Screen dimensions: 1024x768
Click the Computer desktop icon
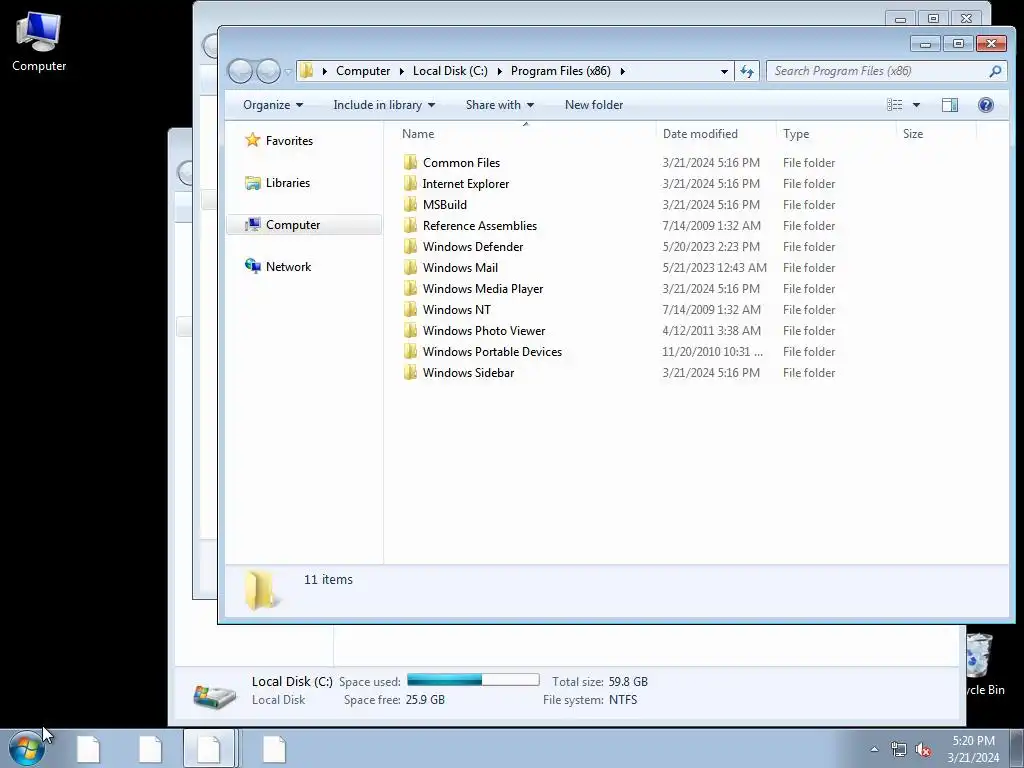coord(39,42)
